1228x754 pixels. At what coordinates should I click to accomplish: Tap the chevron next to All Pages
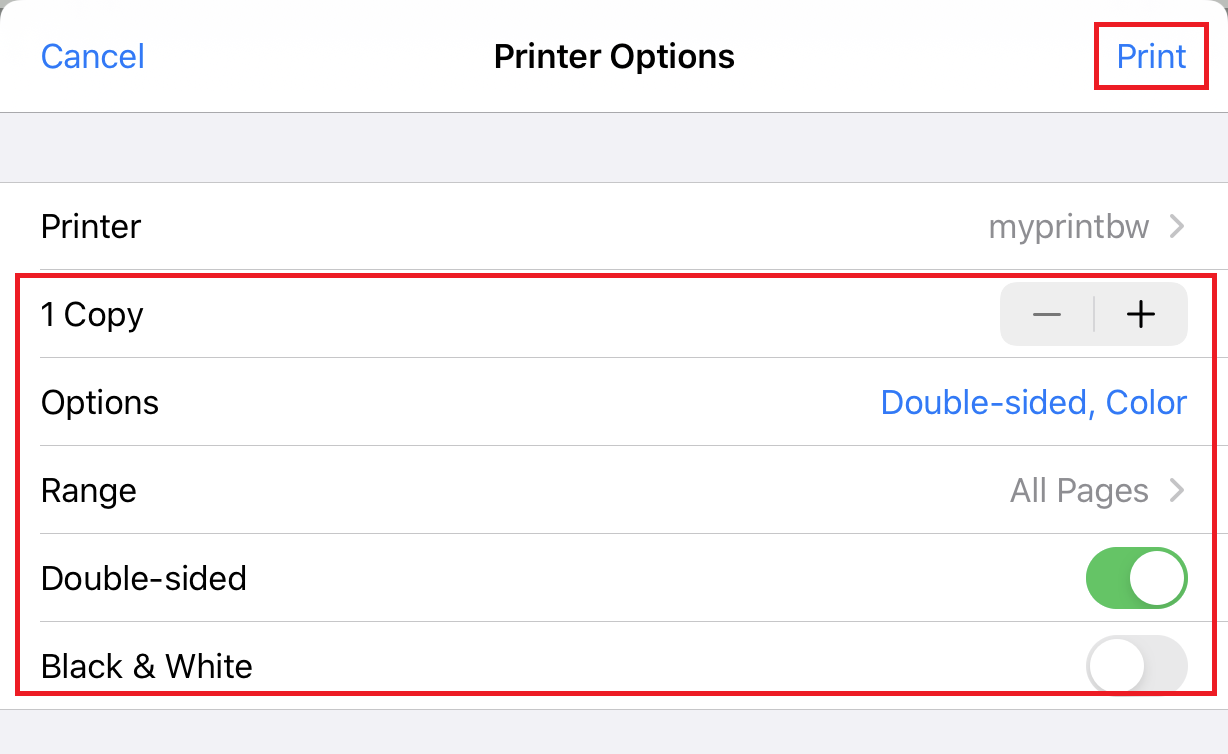click(1178, 490)
